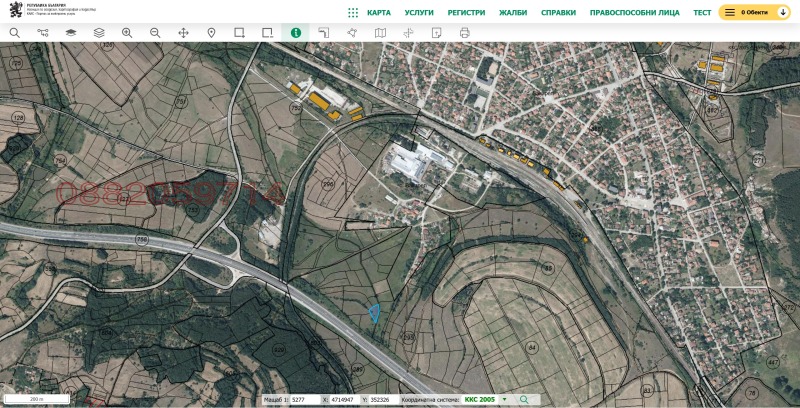Select the location pin marker tool
Image resolution: width=800 pixels, height=408 pixels.
[211, 33]
